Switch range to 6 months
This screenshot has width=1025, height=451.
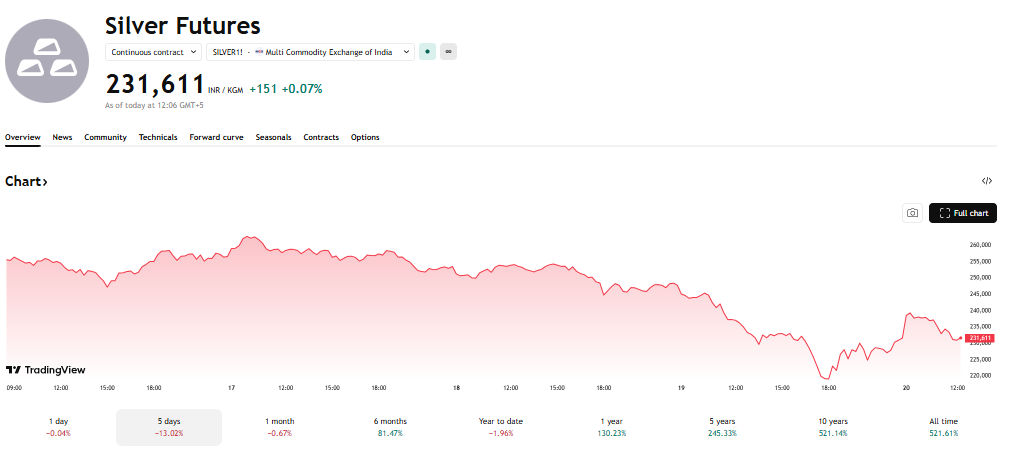[x=390, y=427]
